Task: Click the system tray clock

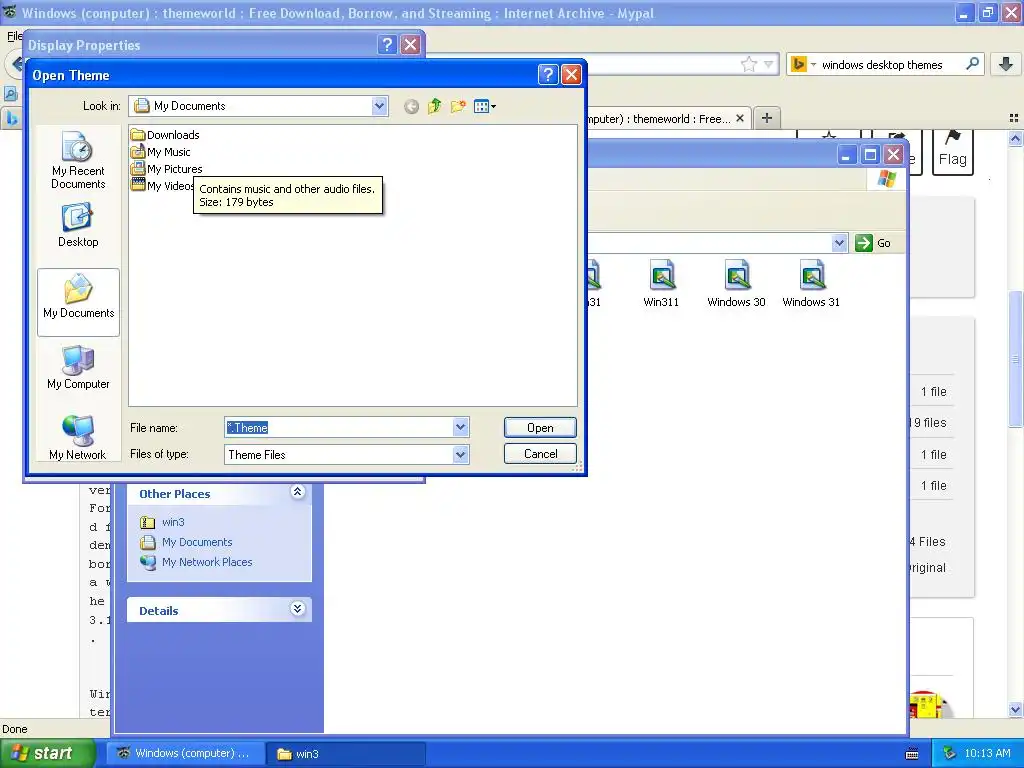Action: [x=987, y=753]
